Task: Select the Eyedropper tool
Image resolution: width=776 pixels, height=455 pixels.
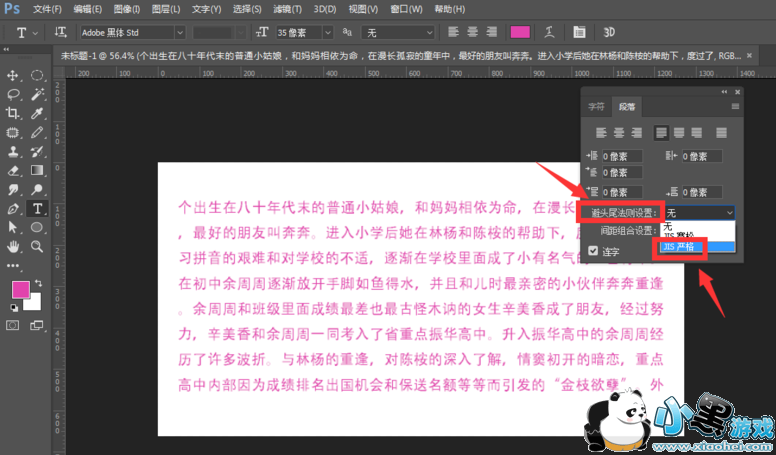Action: tap(37, 113)
